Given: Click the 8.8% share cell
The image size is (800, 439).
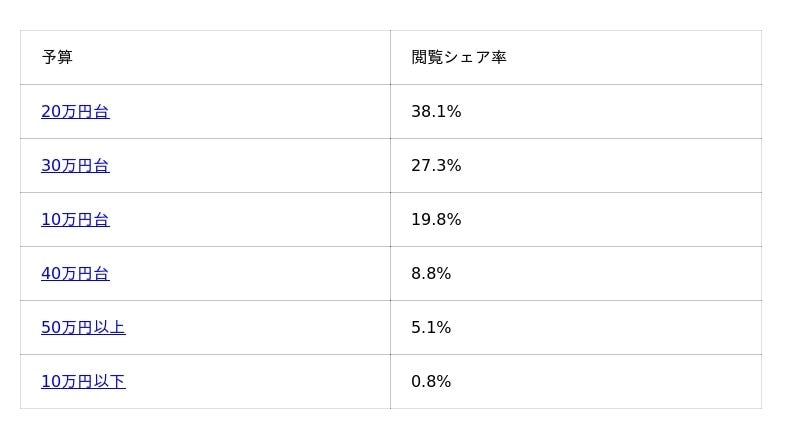Looking at the screenshot, I should (431, 274).
